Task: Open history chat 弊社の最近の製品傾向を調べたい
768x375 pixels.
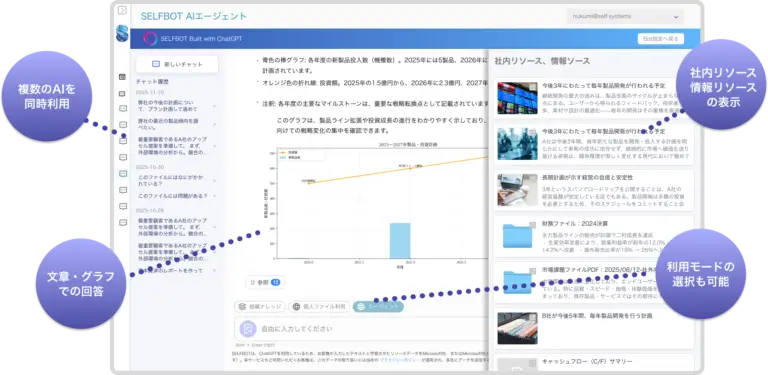Action: click(169, 124)
